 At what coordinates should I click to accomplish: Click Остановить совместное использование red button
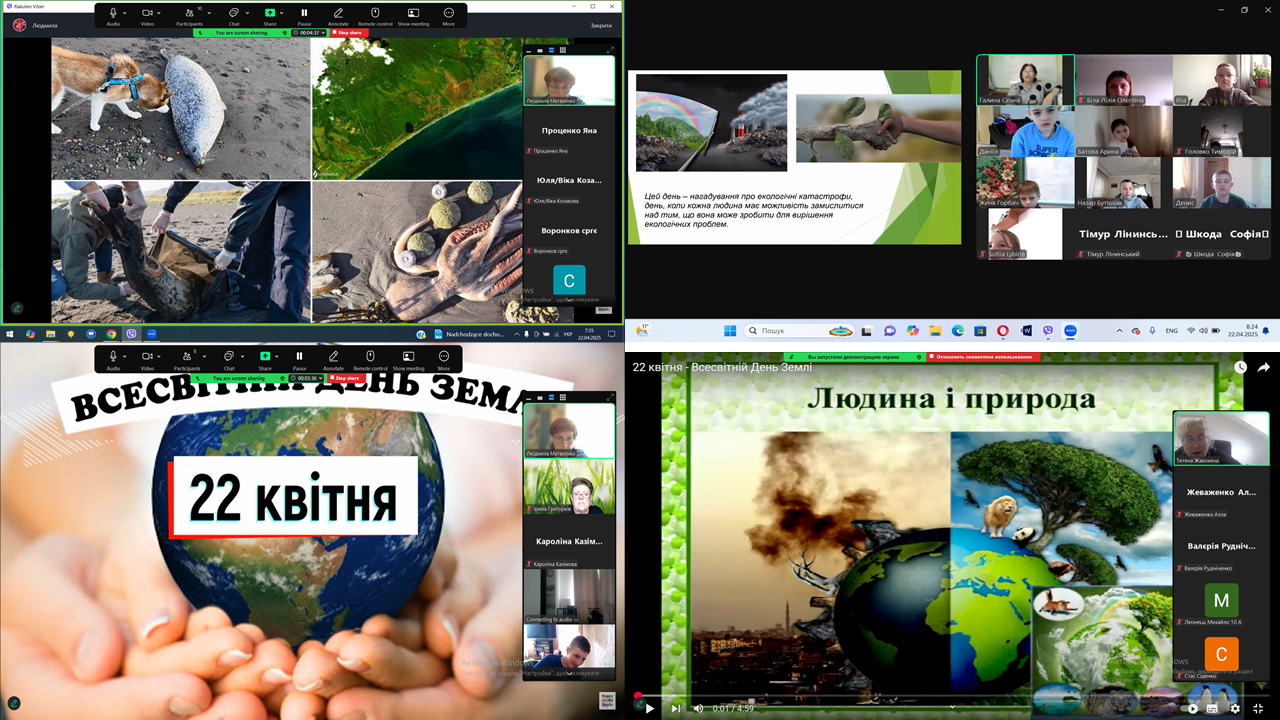(983, 357)
